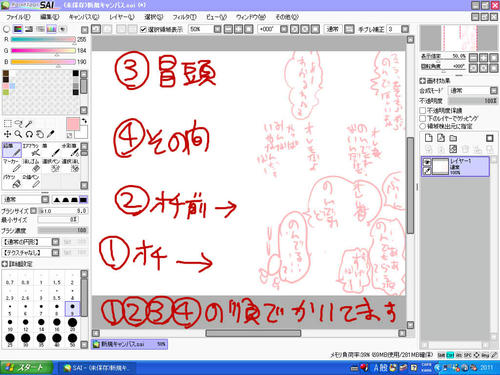
Task: Toggle the color wheel panel display
Action: click(6, 29)
